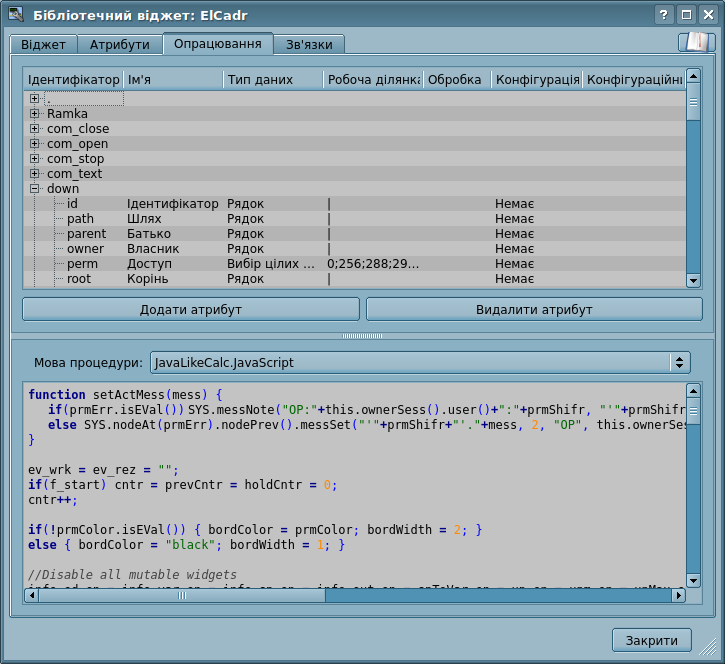This screenshot has width=725, height=664.
Task: Open the procedure language dropdown
Action: (420, 363)
